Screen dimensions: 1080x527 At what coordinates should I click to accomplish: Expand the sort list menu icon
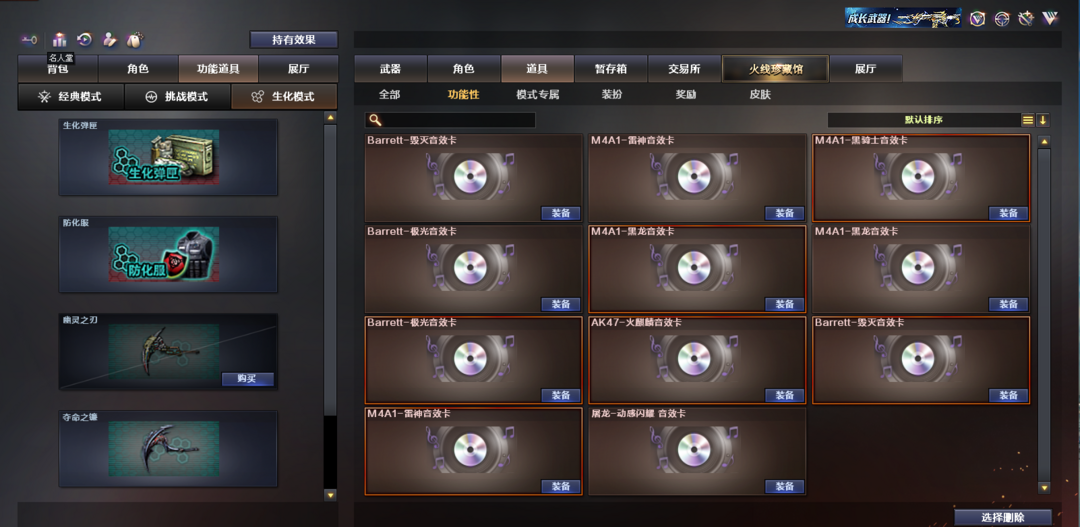pyautogui.click(x=1028, y=120)
